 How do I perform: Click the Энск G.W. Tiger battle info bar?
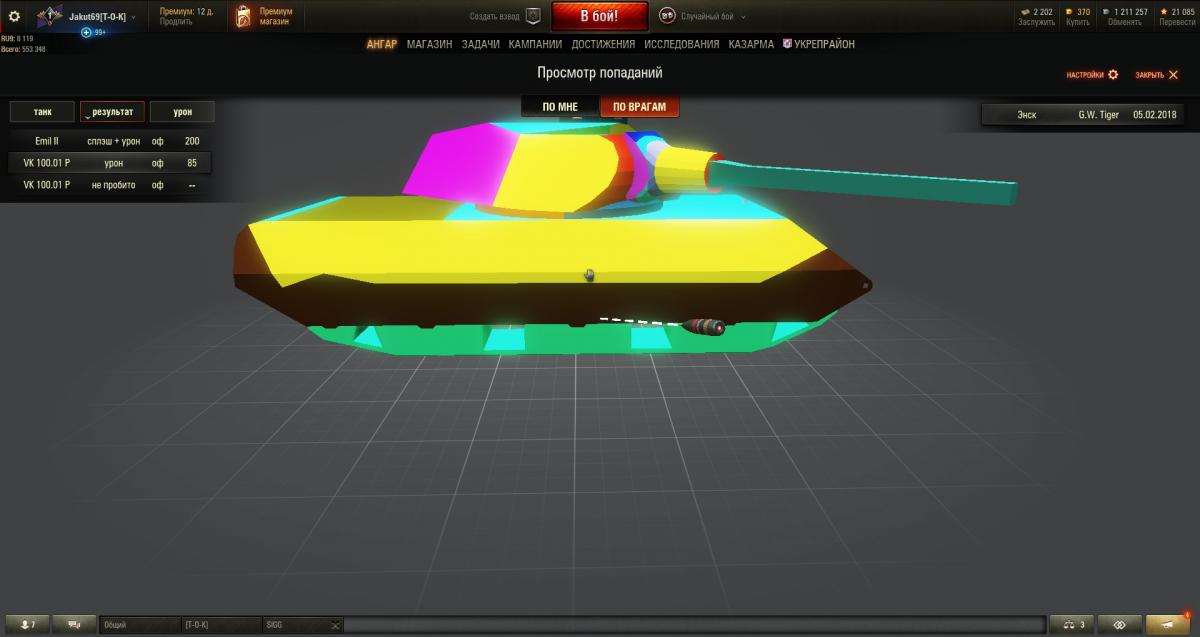pyautogui.click(x=1084, y=115)
